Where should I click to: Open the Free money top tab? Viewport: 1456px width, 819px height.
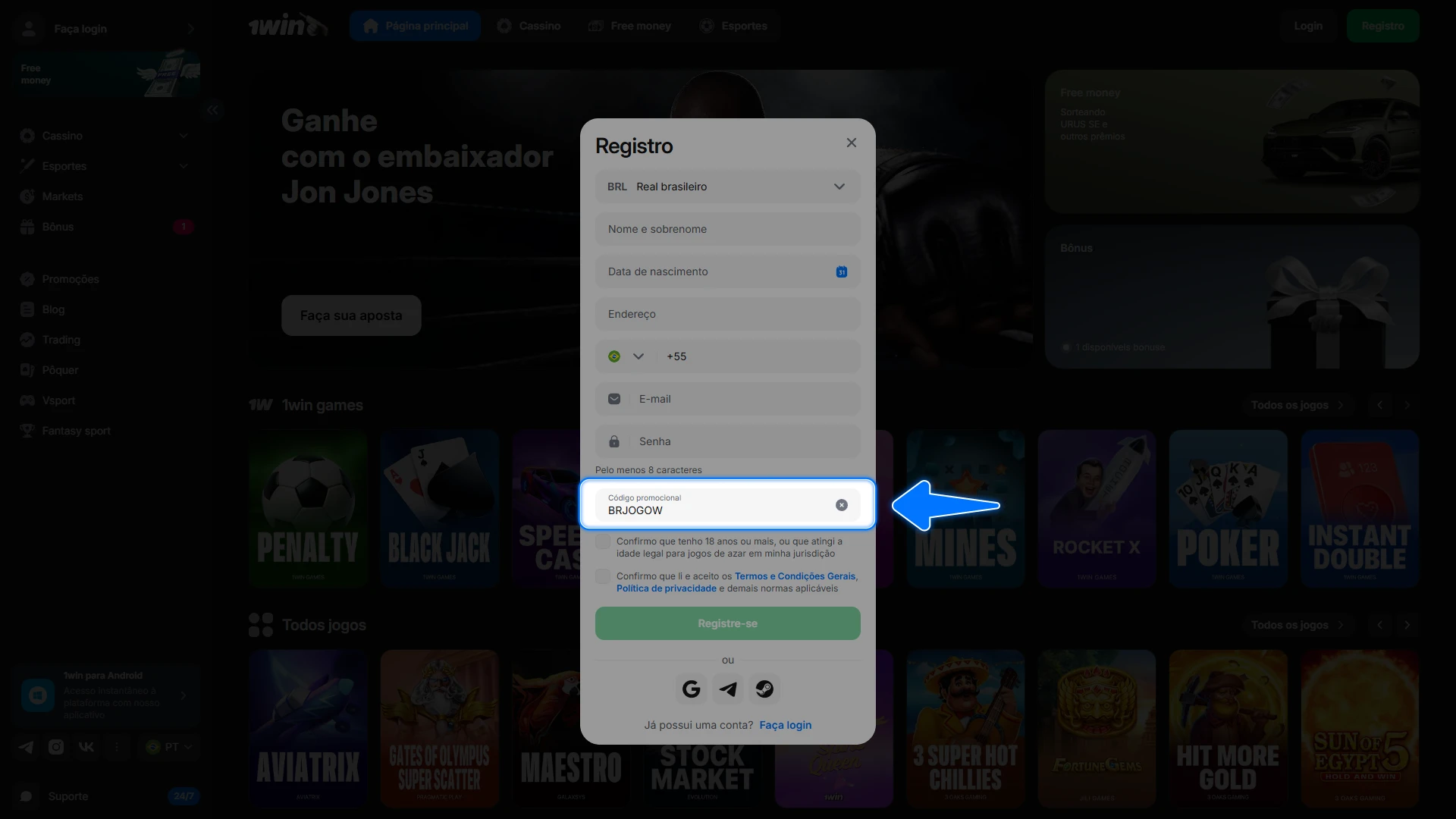[629, 26]
